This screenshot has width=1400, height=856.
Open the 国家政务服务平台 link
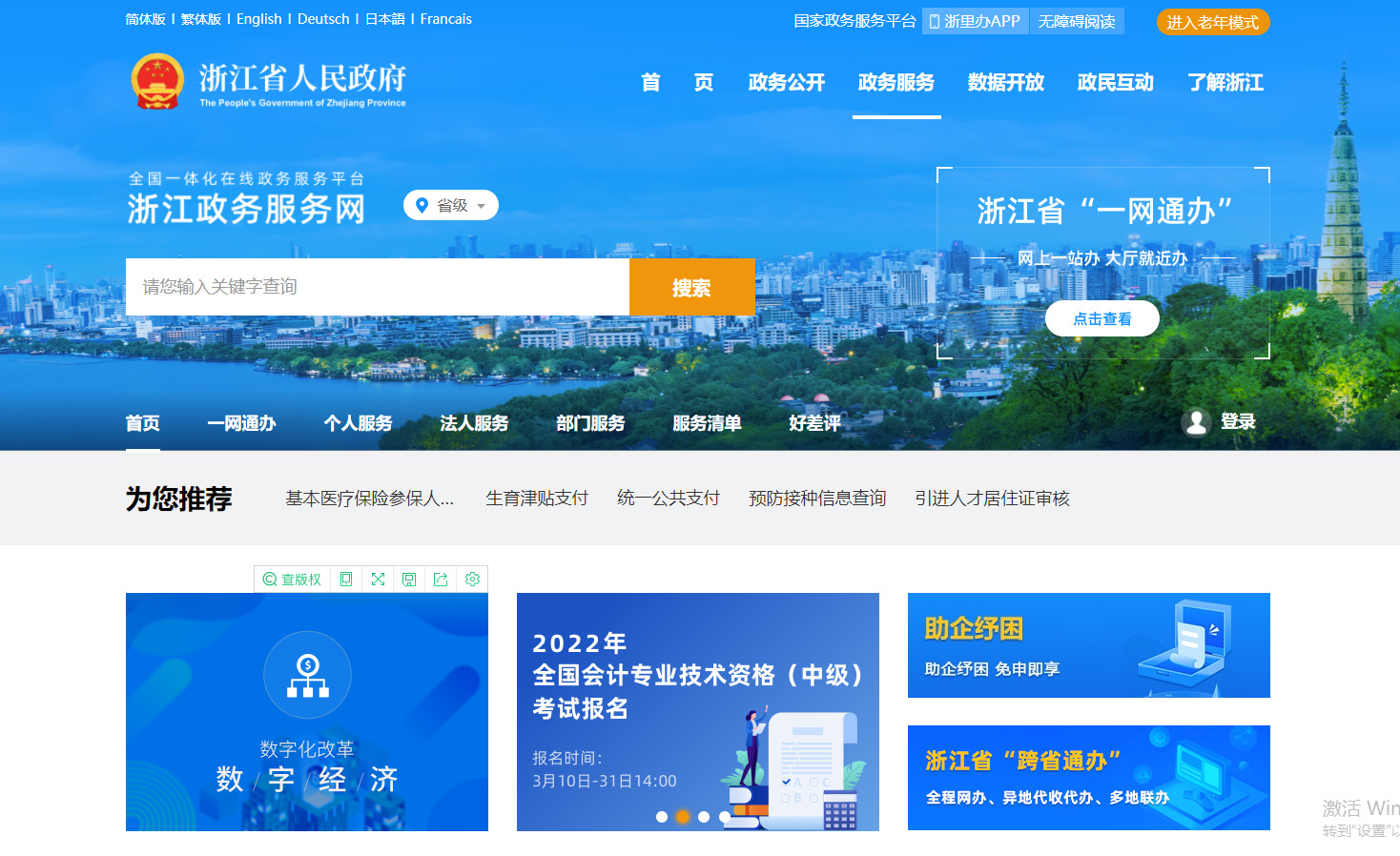(854, 21)
